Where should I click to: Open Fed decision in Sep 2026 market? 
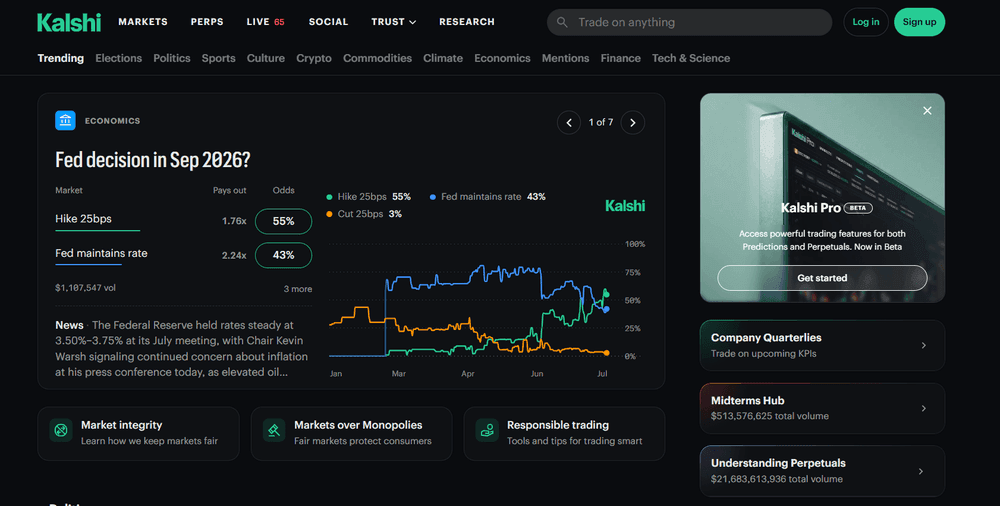tap(153, 160)
